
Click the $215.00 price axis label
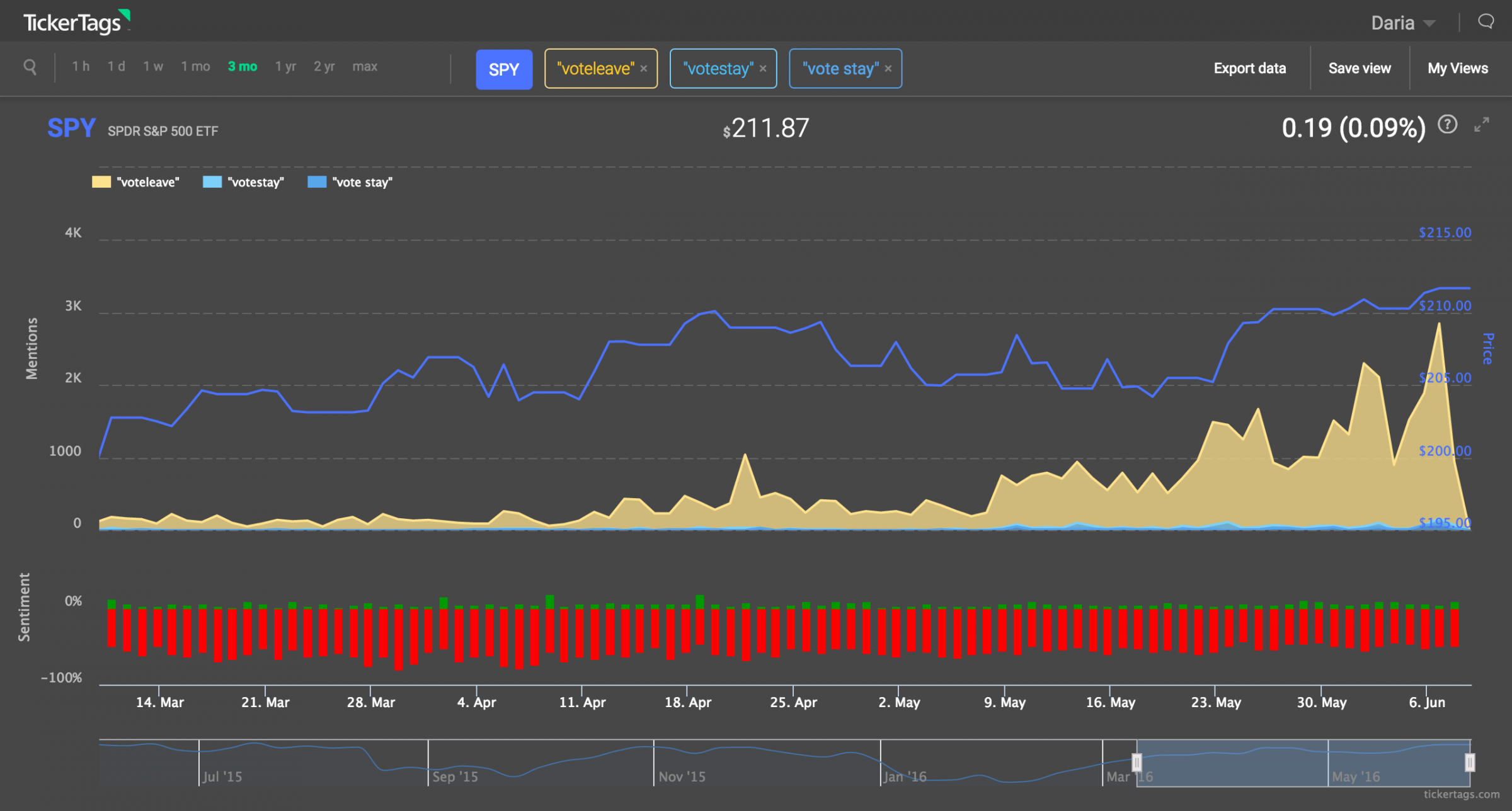(x=1445, y=232)
